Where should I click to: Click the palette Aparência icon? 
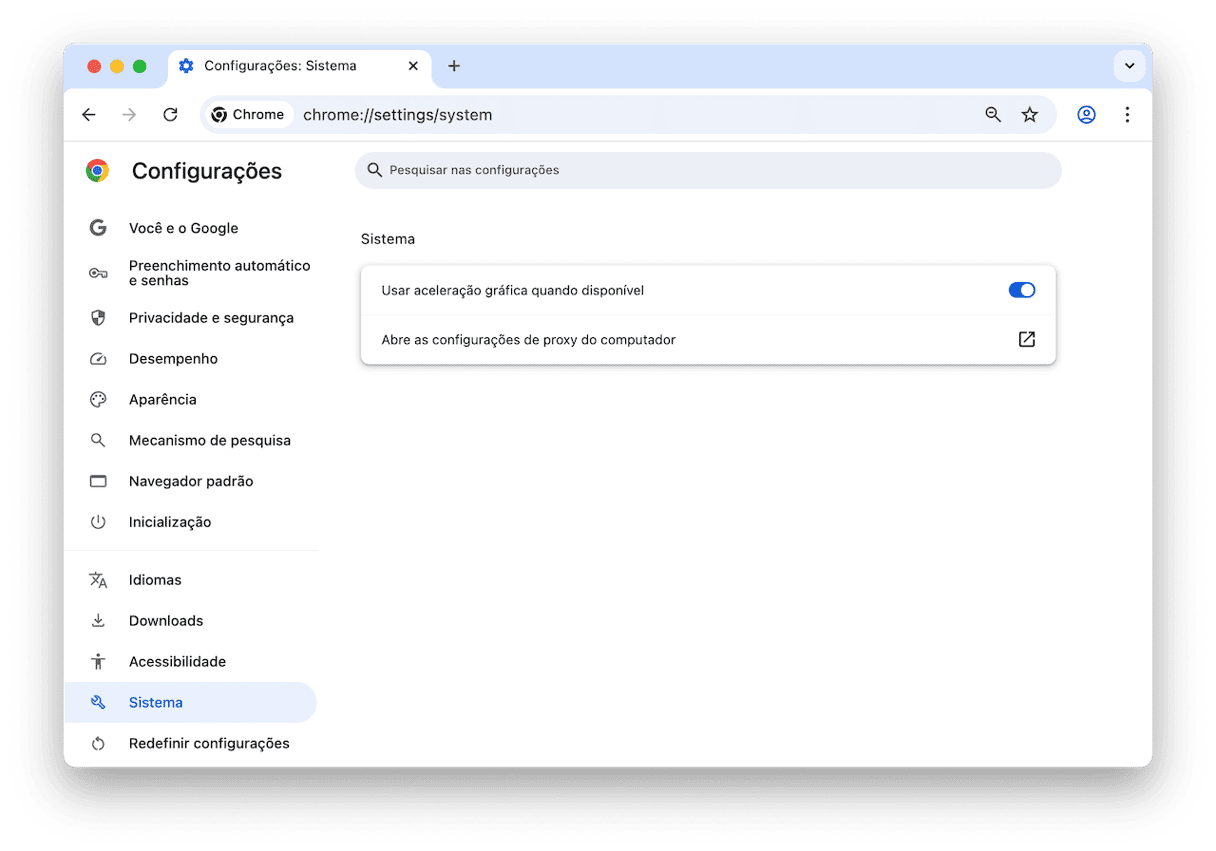(98, 400)
